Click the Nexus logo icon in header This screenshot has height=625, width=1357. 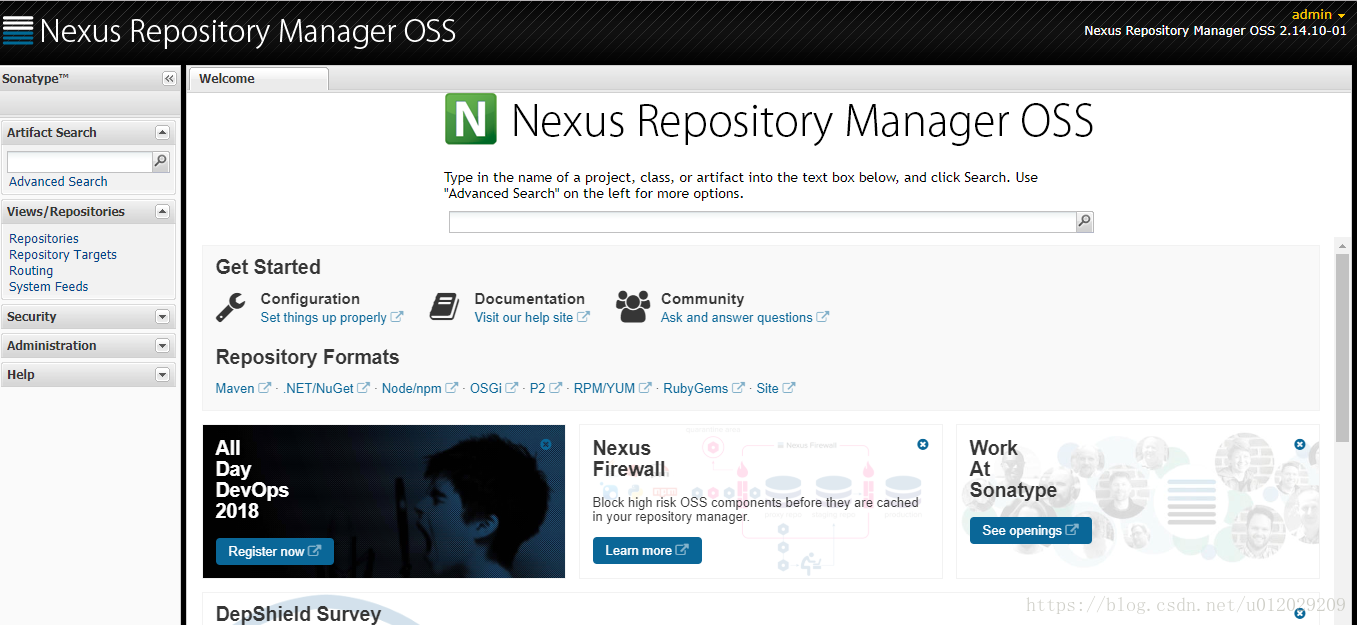pyautogui.click(x=18, y=30)
